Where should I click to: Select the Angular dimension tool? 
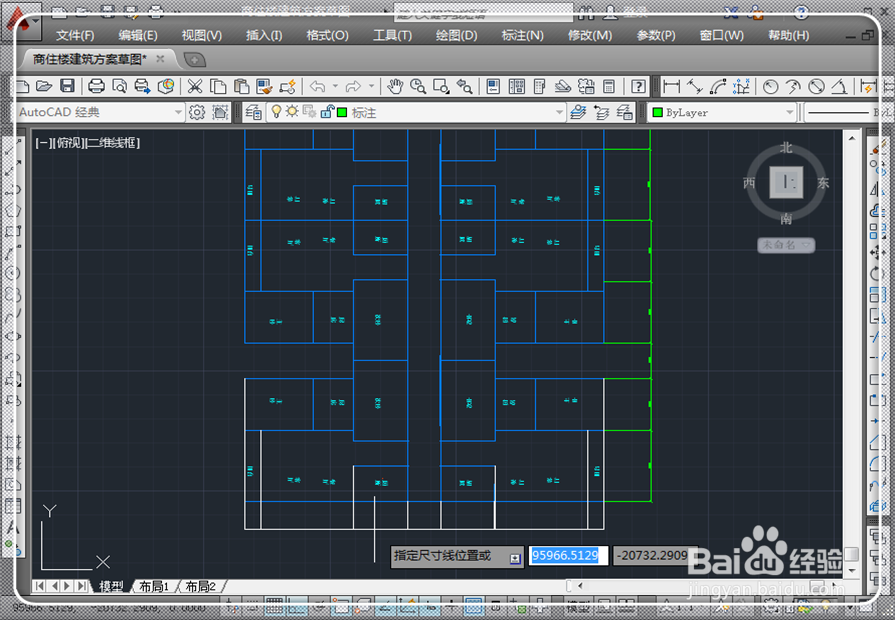pos(839,87)
